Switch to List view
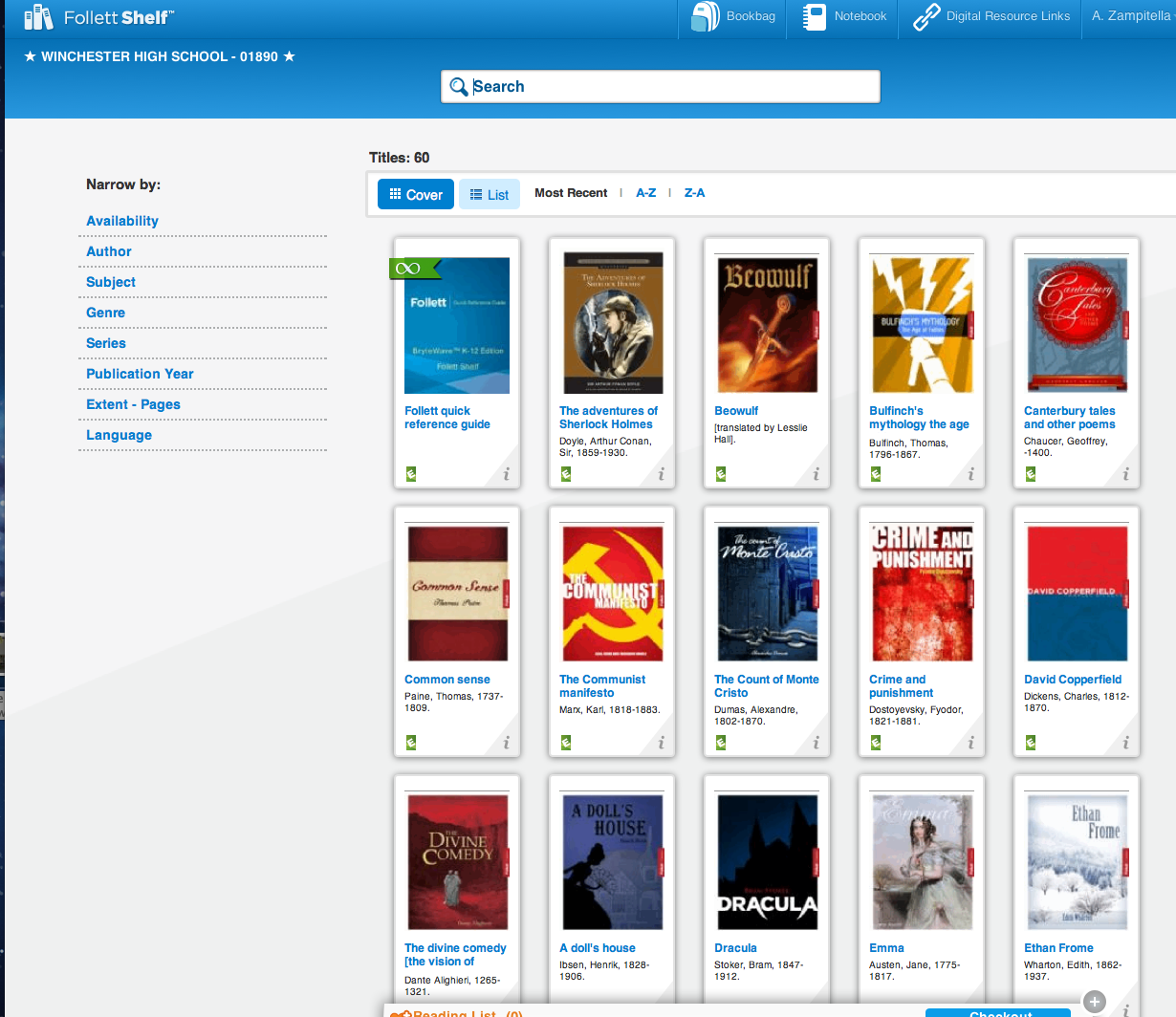The image size is (1176, 1017). (x=489, y=193)
